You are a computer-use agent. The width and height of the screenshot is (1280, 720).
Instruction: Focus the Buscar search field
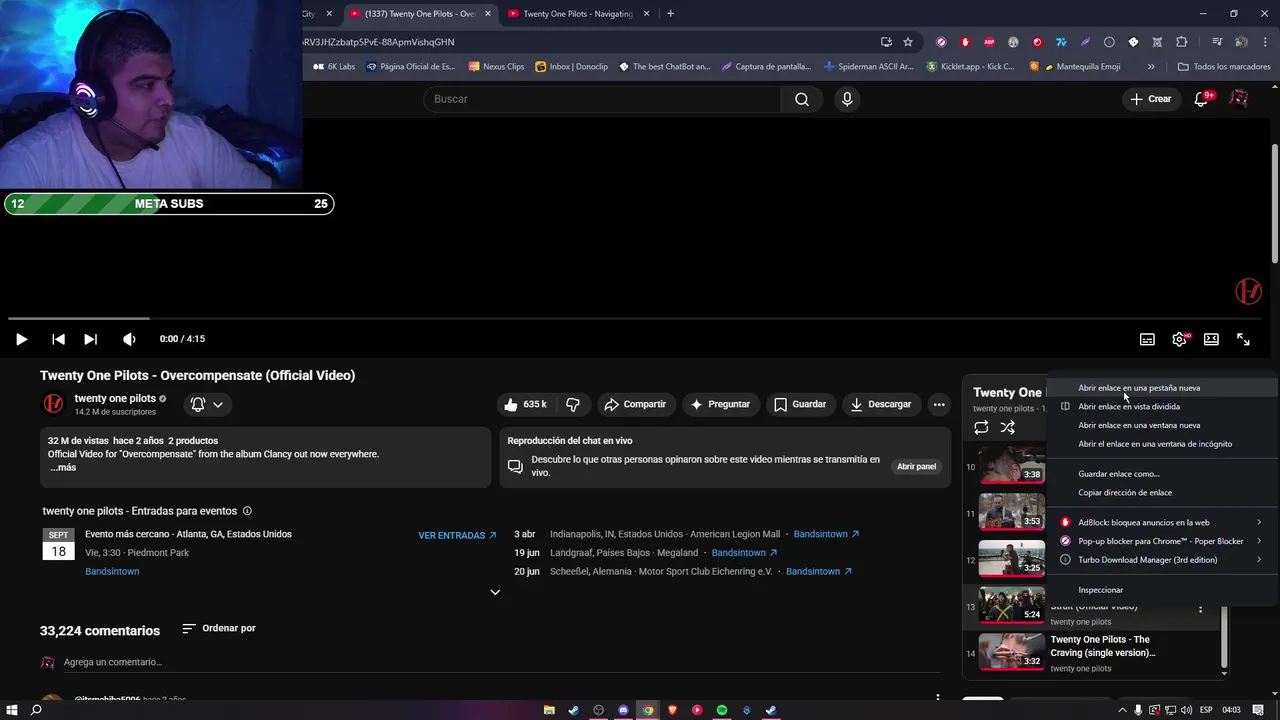pyautogui.click(x=602, y=99)
